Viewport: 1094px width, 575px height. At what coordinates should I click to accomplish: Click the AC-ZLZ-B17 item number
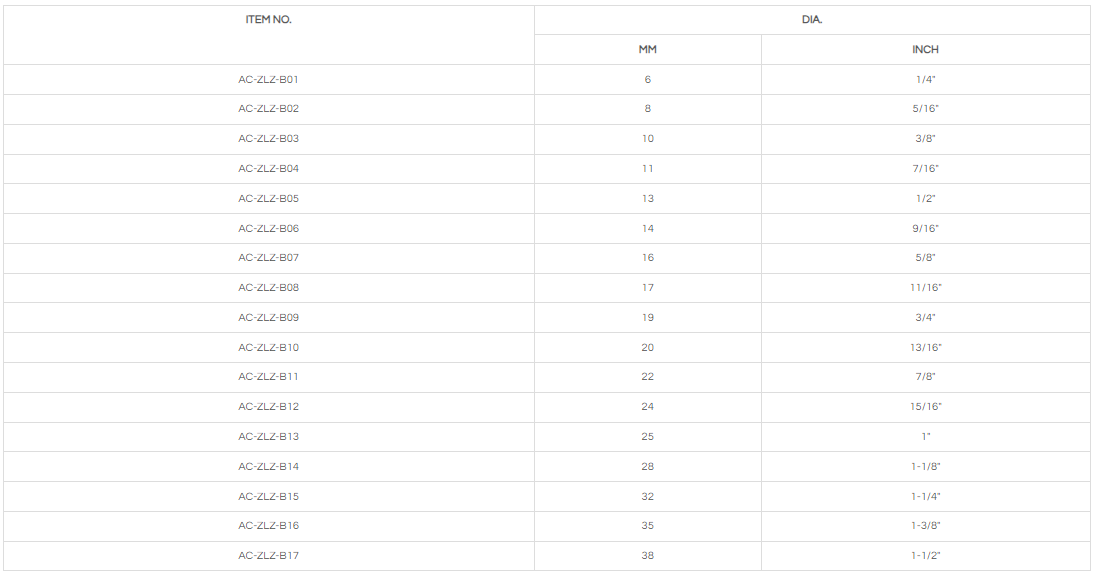pyautogui.click(x=268, y=555)
